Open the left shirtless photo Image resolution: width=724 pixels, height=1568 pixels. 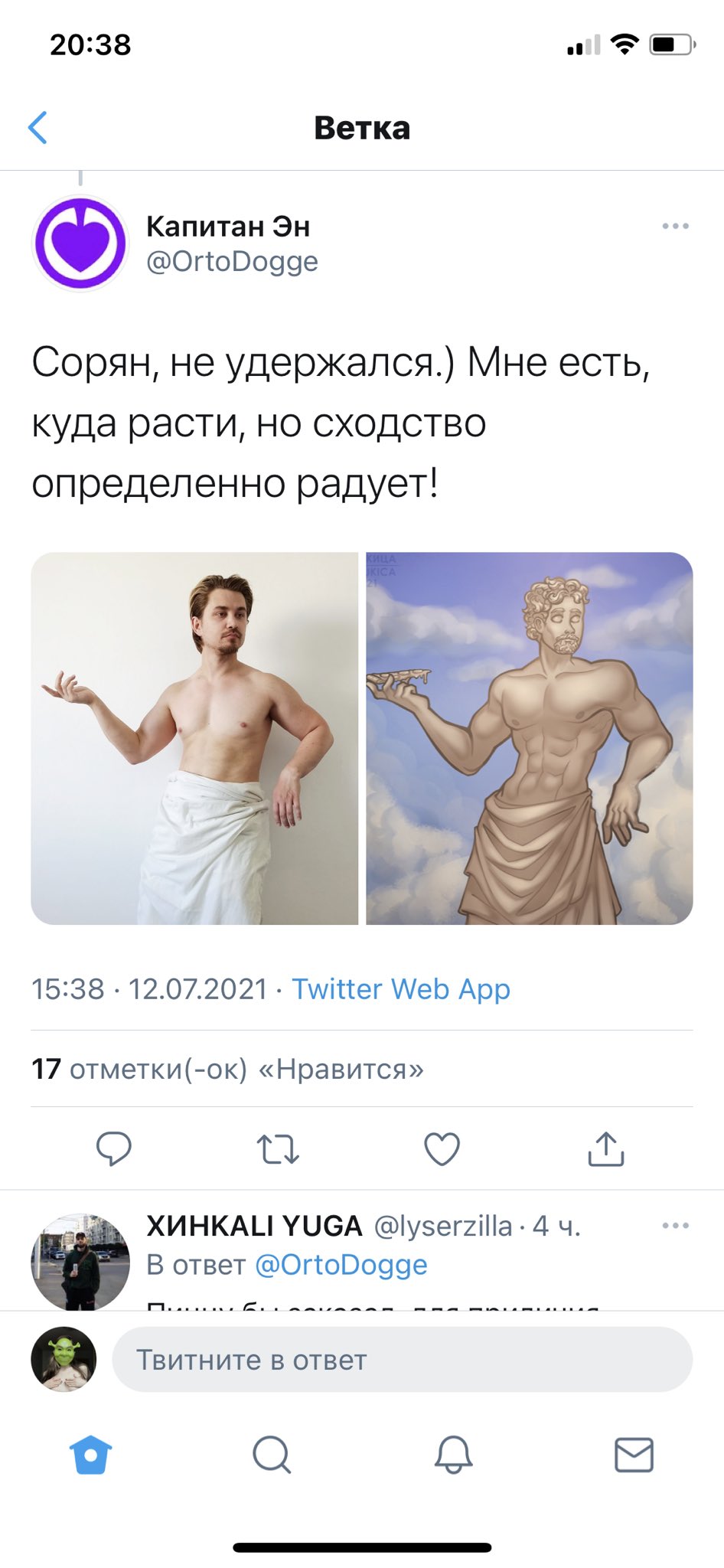coord(194,738)
